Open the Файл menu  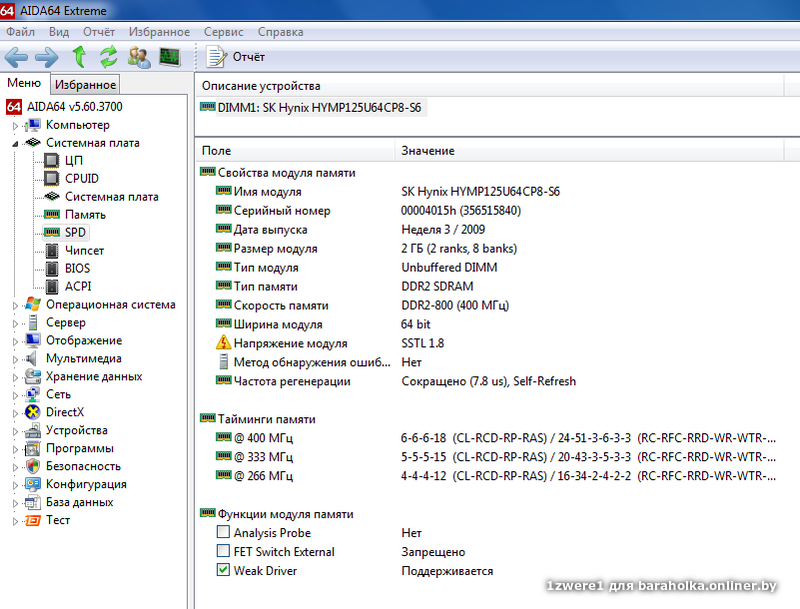(x=20, y=32)
